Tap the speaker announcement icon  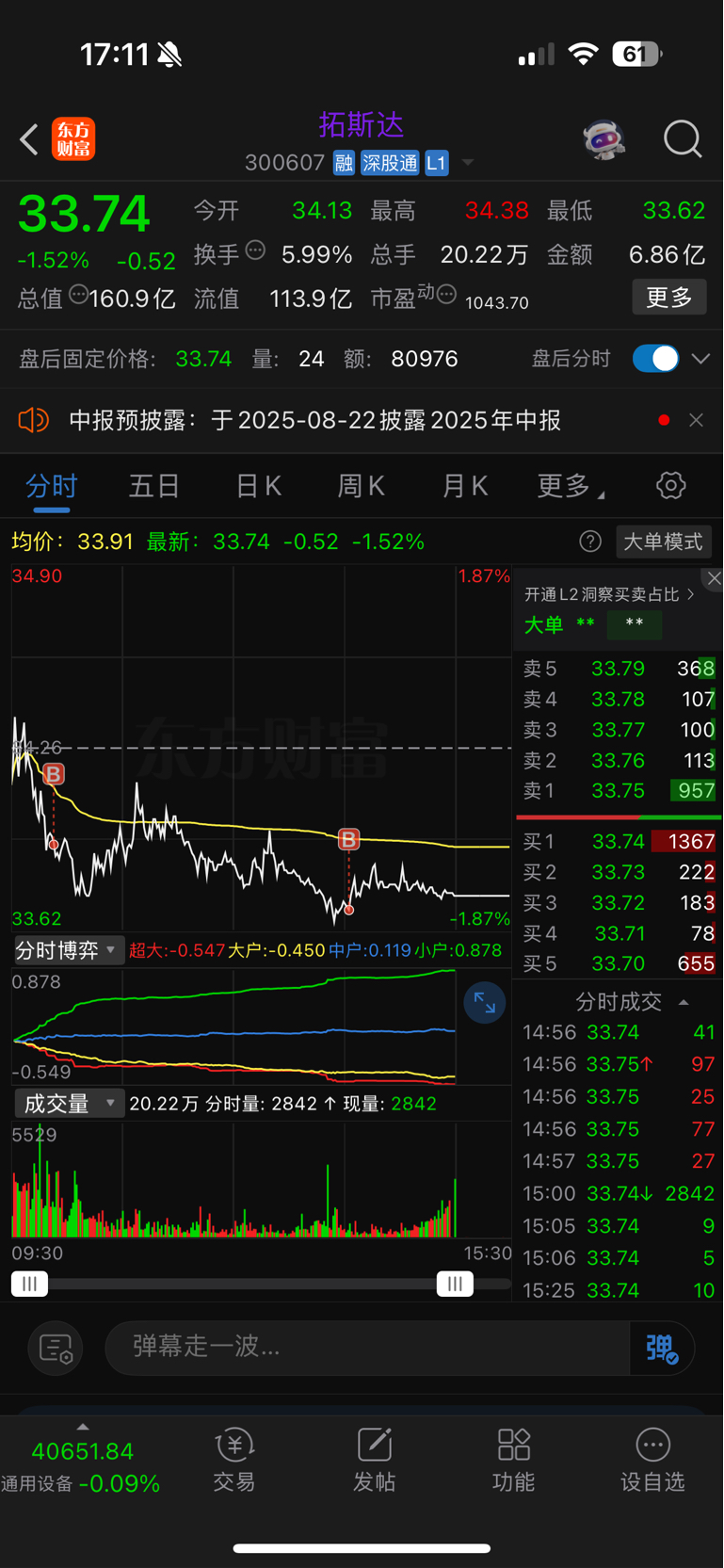pyautogui.click(x=33, y=420)
